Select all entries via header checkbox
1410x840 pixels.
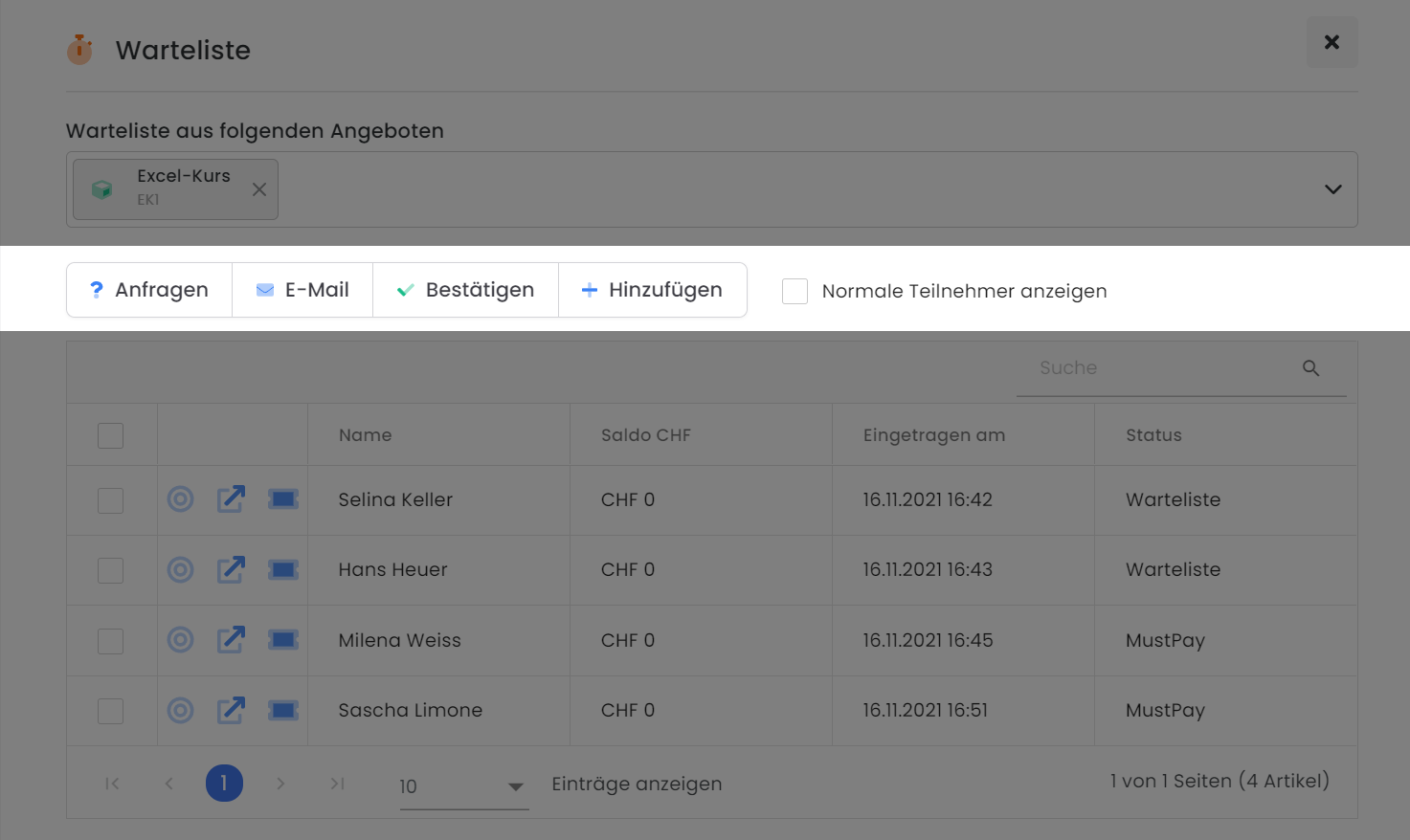click(110, 434)
